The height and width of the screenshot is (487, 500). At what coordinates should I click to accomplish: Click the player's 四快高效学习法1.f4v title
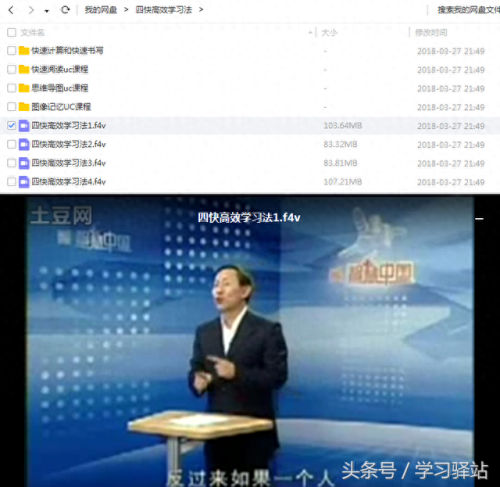249,218
